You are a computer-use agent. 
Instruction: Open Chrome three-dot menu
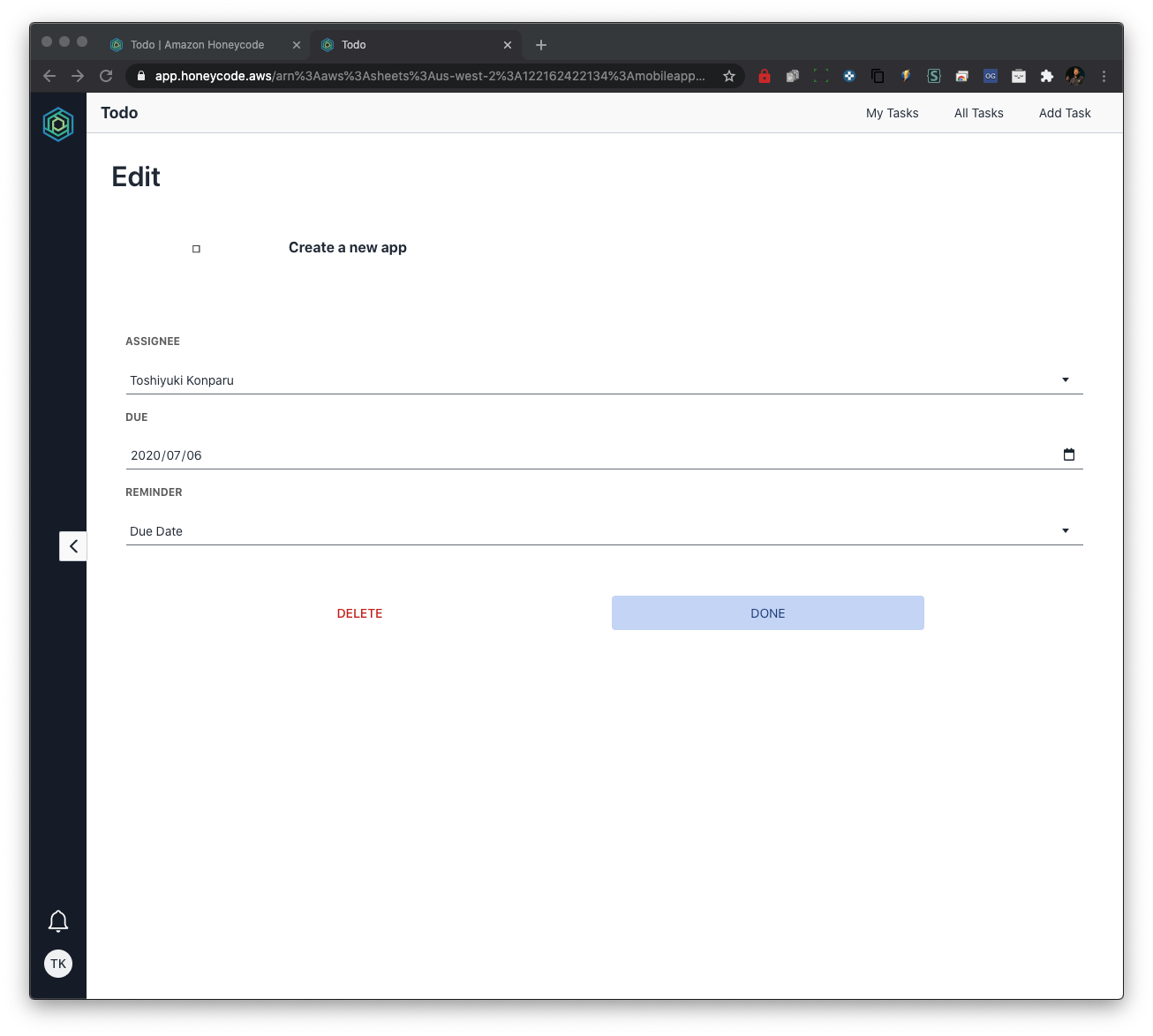click(1104, 76)
